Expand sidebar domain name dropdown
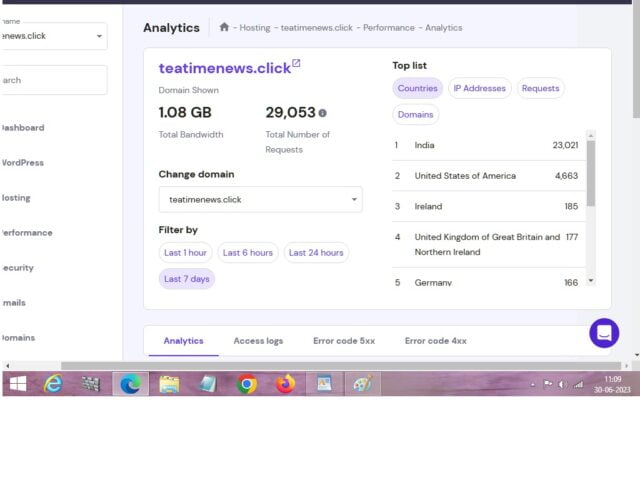Viewport: 640px width, 480px height. pyautogui.click(x=53, y=36)
